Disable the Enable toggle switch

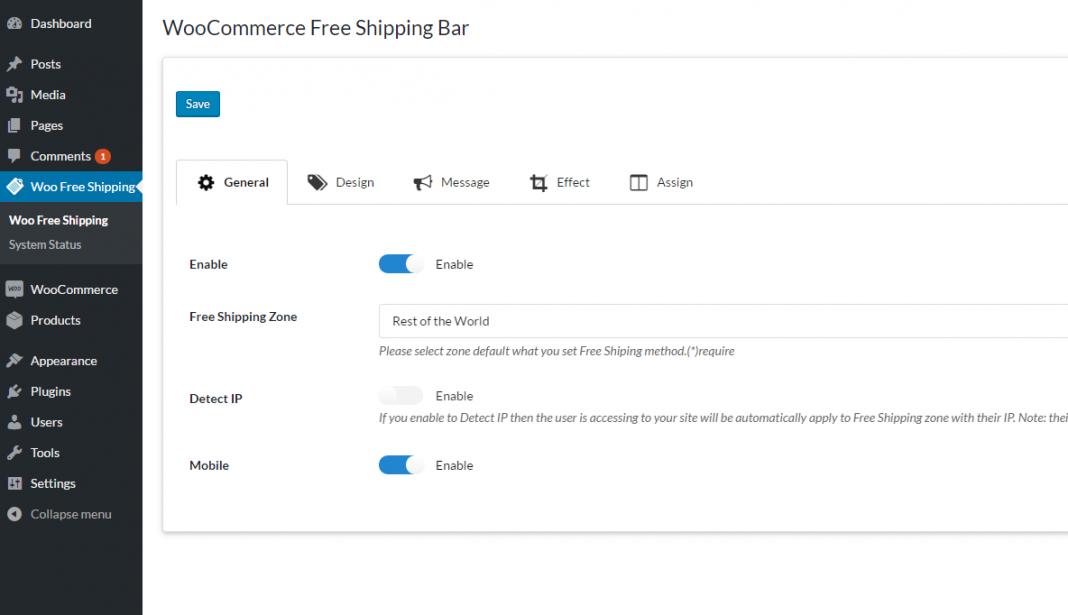pyautogui.click(x=400, y=263)
